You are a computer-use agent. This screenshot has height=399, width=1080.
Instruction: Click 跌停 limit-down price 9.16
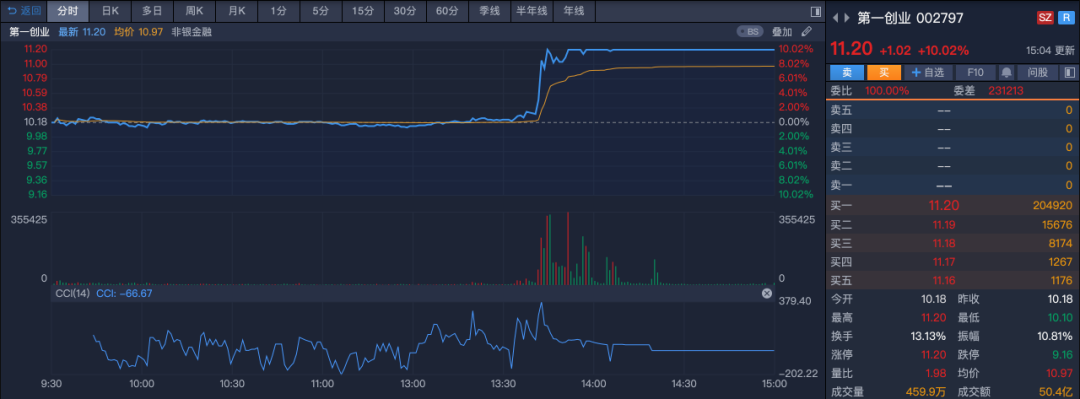coord(1062,355)
